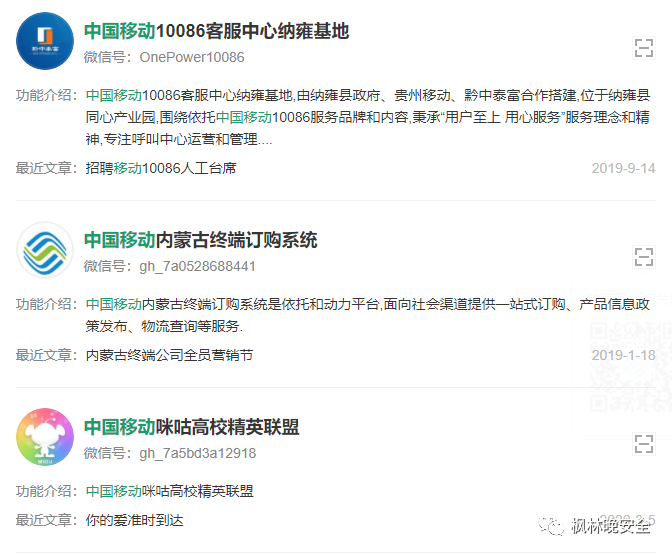Open the colorful MIGU avatar
The width and height of the screenshot is (672, 555).
click(x=45, y=437)
